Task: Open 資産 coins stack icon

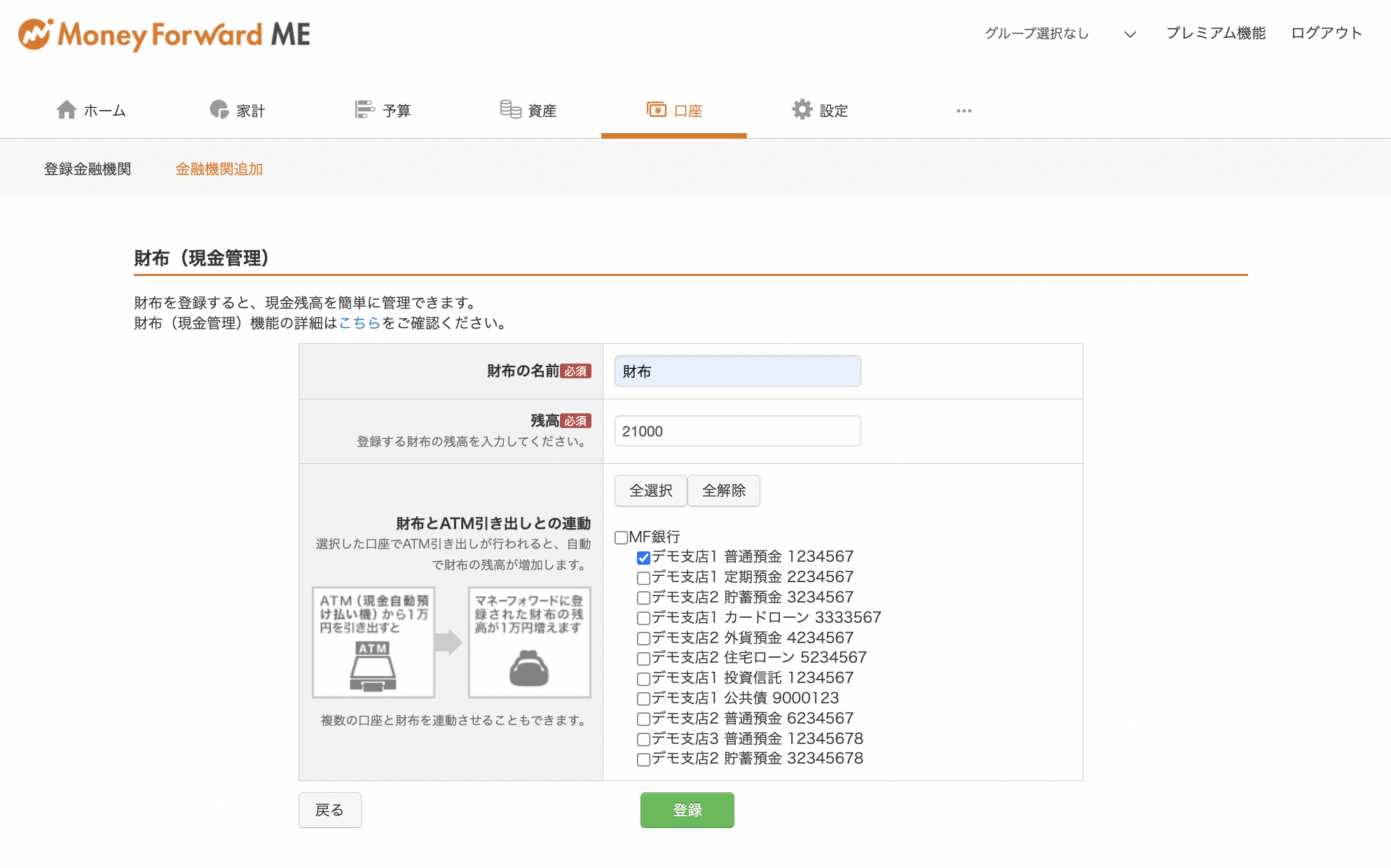Action: click(x=511, y=109)
